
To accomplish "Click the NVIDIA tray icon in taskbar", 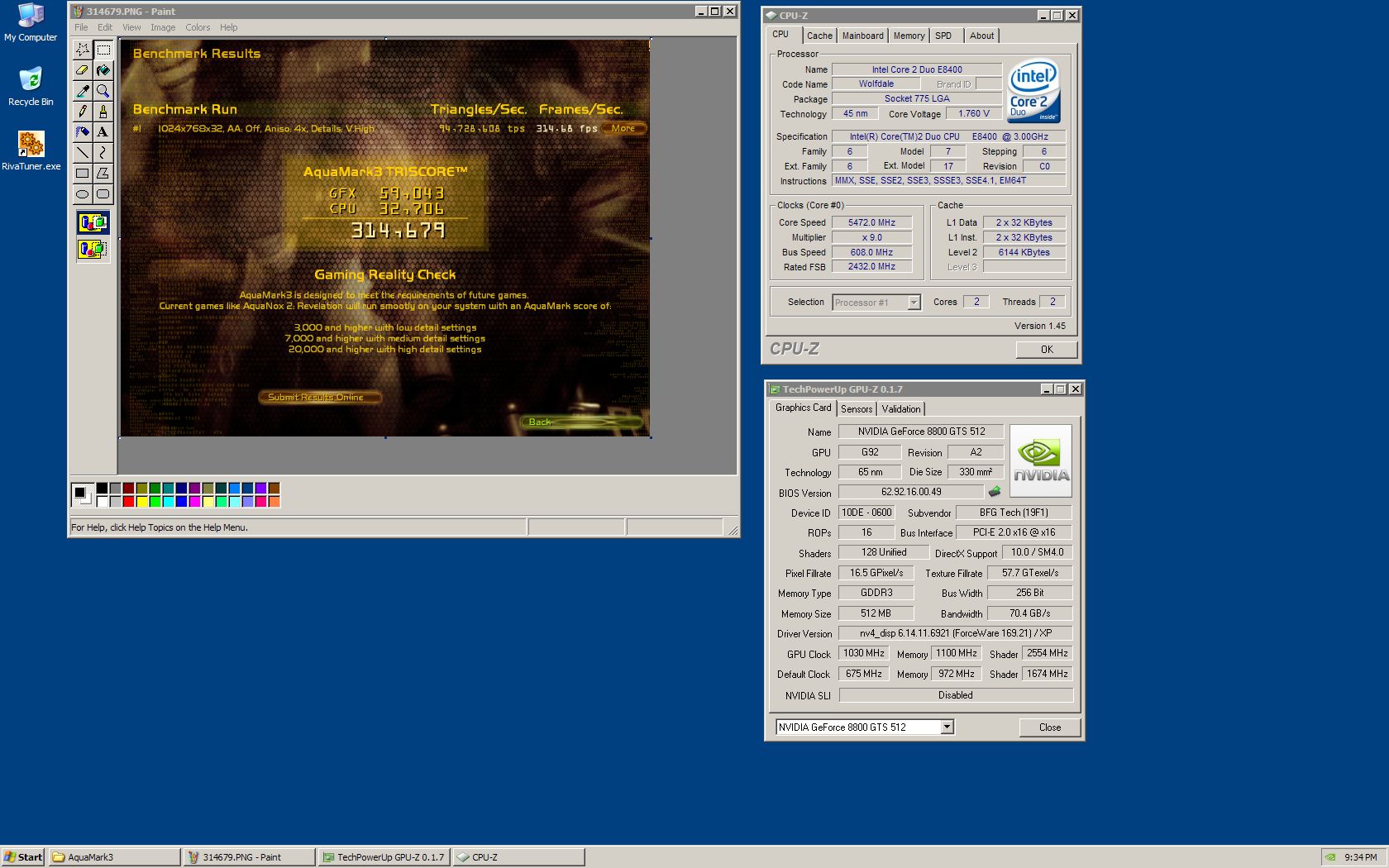I will 1329,857.
